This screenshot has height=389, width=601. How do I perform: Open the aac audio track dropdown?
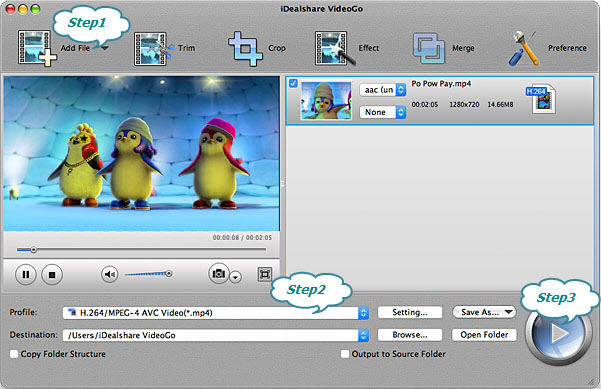click(x=383, y=90)
